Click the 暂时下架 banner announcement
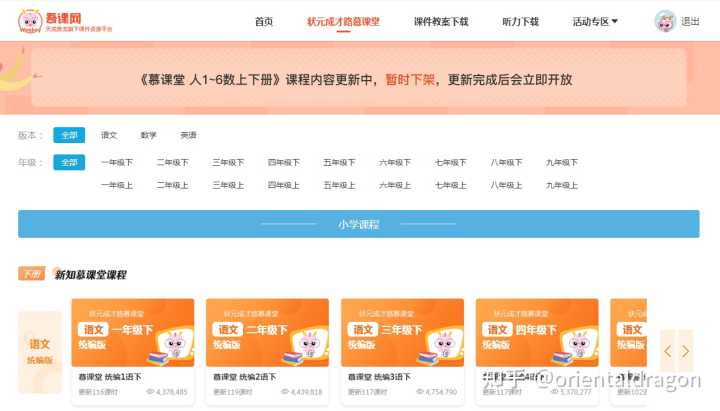The width and height of the screenshot is (720, 411). [x=410, y=80]
